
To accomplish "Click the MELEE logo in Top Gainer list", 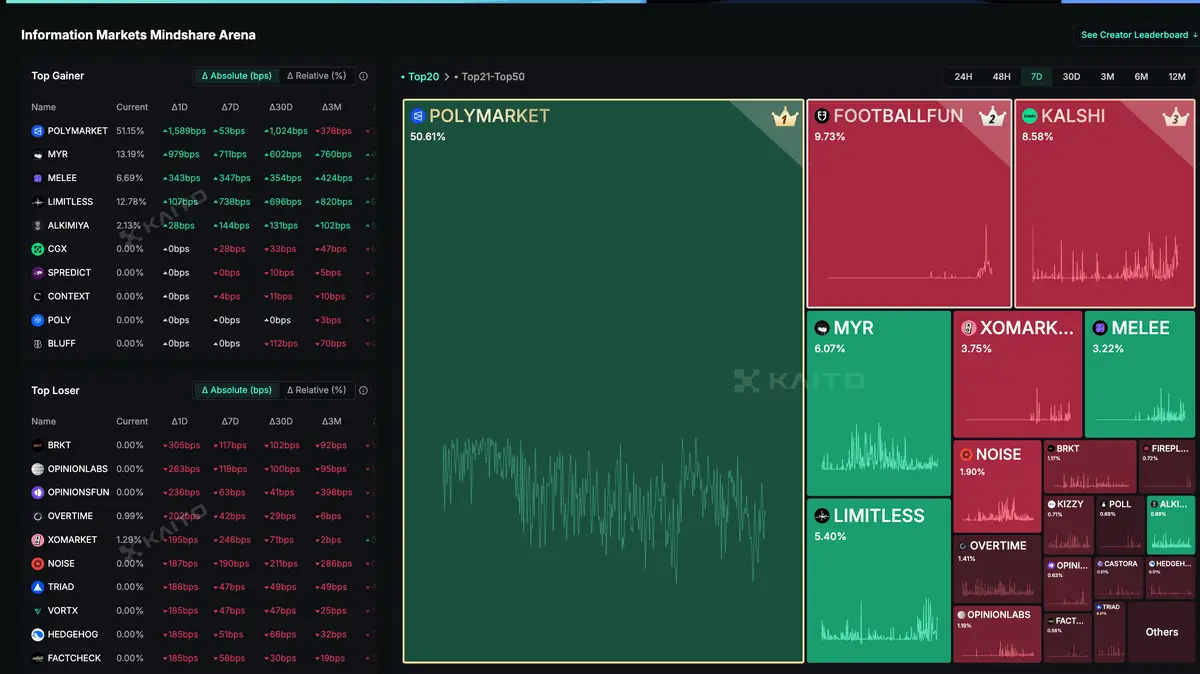I will (x=37, y=178).
